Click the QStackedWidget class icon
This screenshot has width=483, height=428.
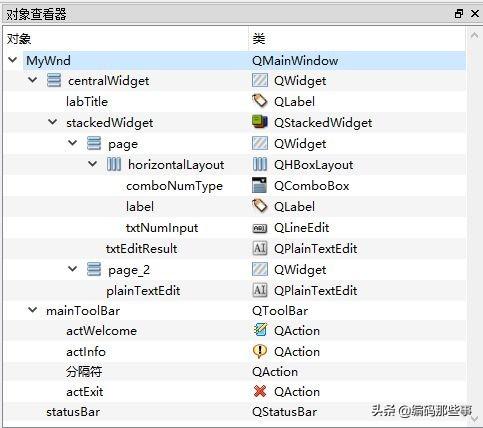pyautogui.click(x=260, y=122)
